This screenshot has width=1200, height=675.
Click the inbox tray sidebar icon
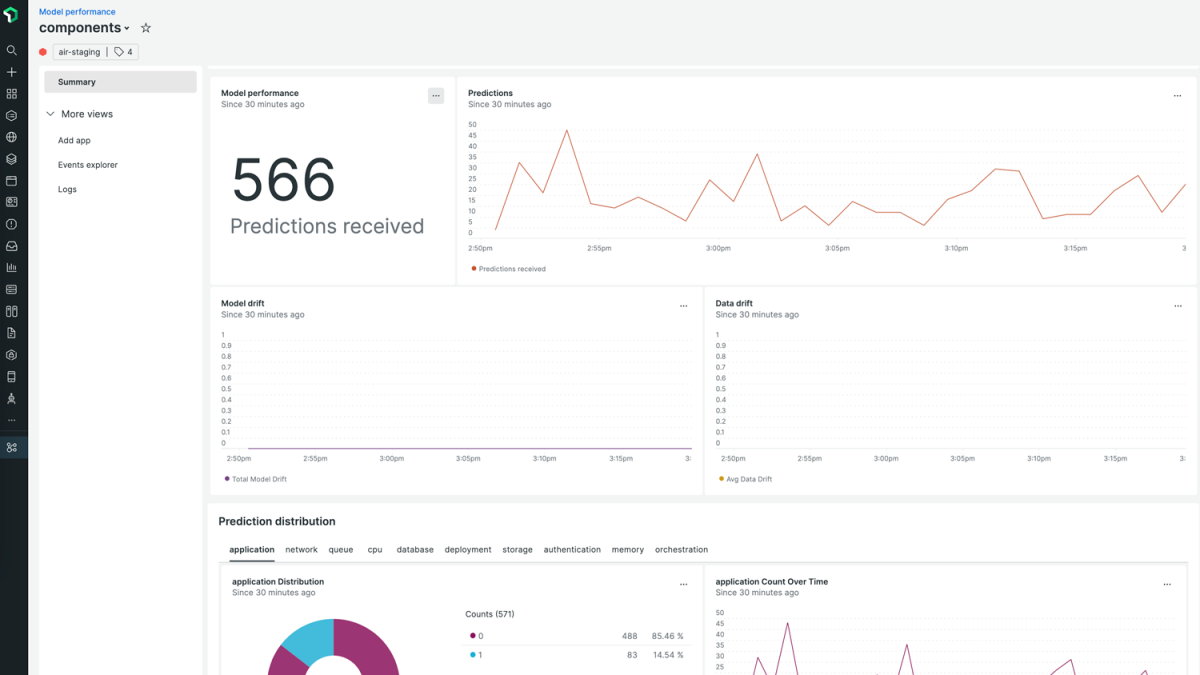[12, 246]
